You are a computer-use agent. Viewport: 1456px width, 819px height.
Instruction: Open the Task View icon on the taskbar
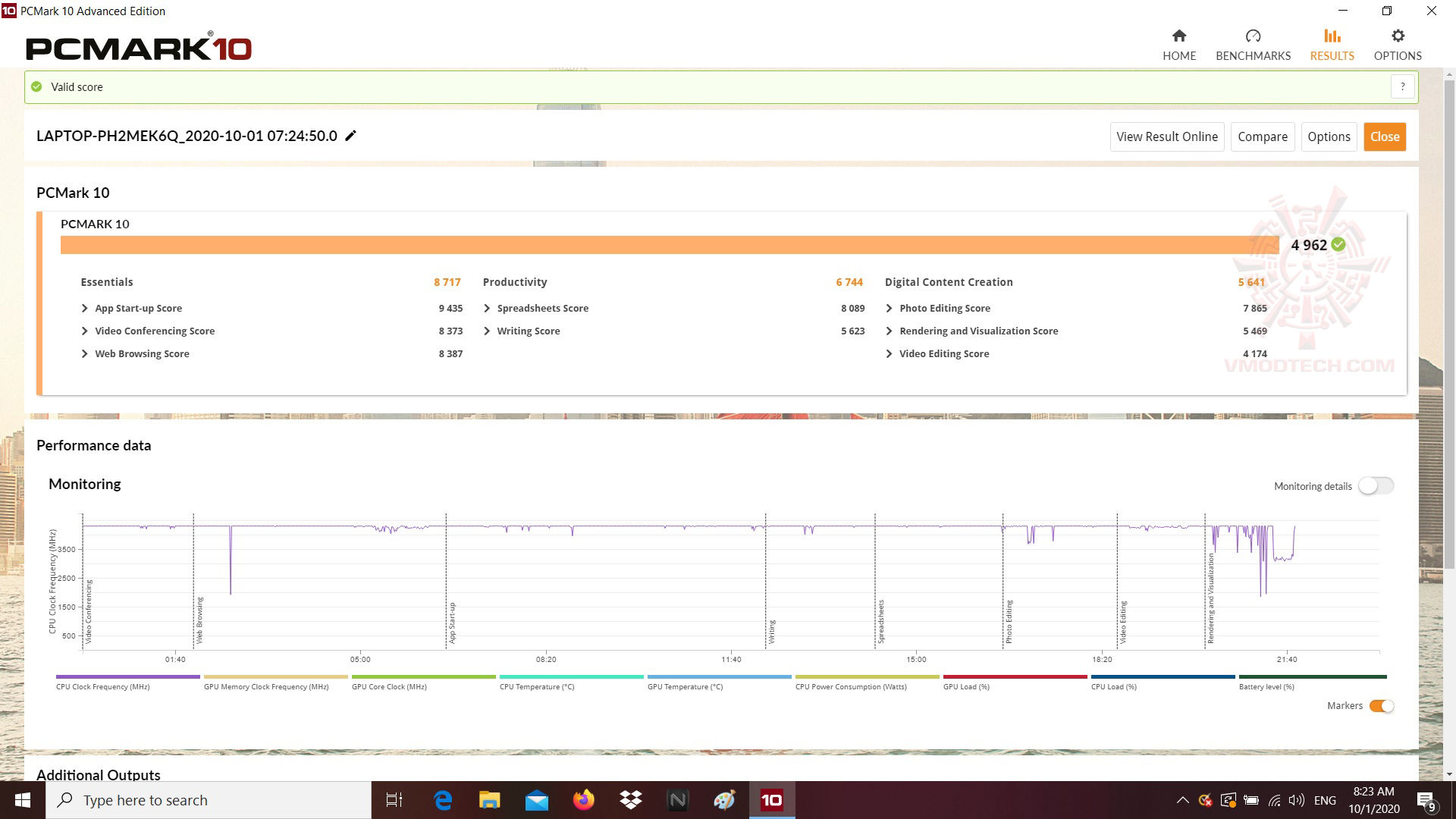pos(394,800)
